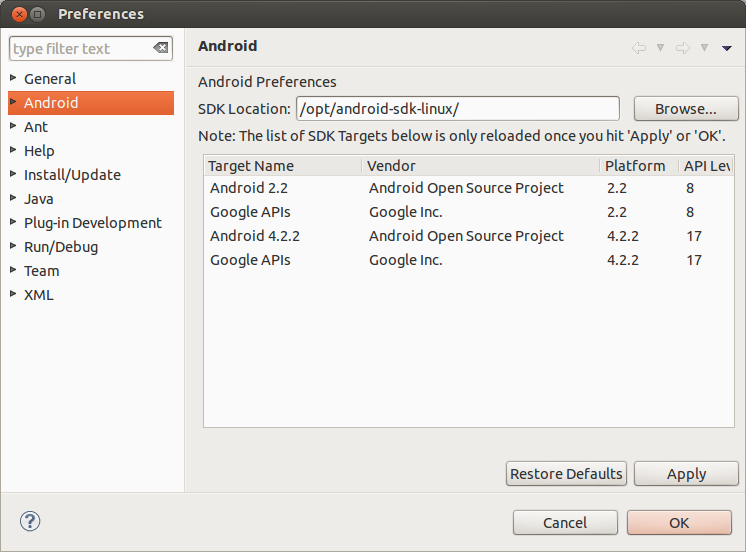Clear the filter text with the eraser icon

160,48
